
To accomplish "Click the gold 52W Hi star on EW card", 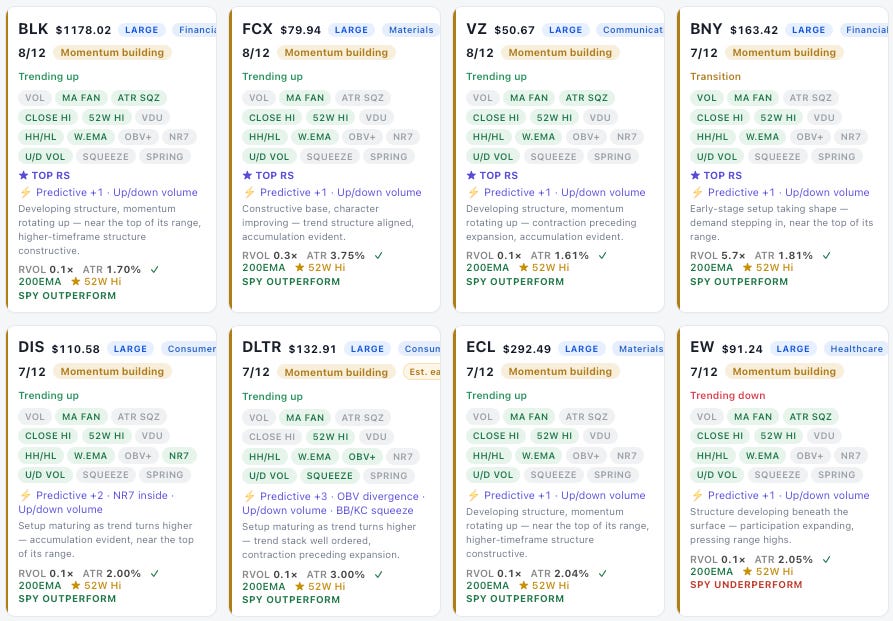I will click(747, 571).
